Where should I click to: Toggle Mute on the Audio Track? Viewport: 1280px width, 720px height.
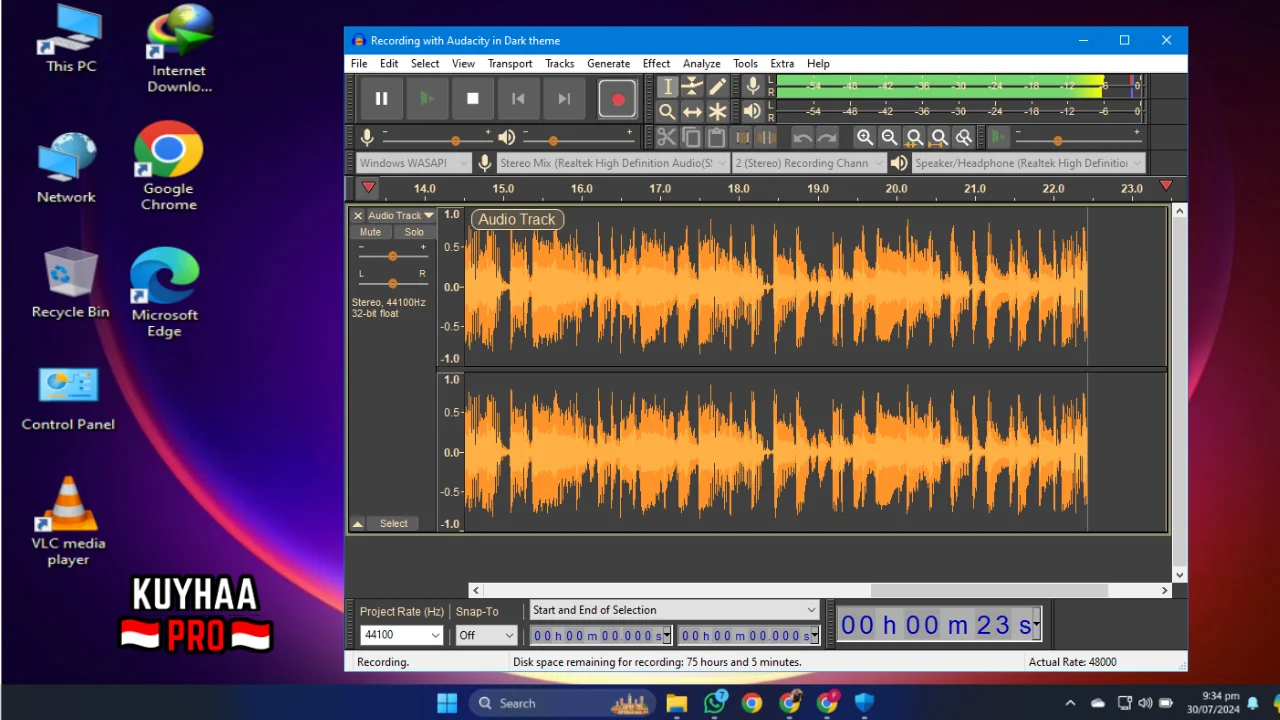pyautogui.click(x=371, y=232)
